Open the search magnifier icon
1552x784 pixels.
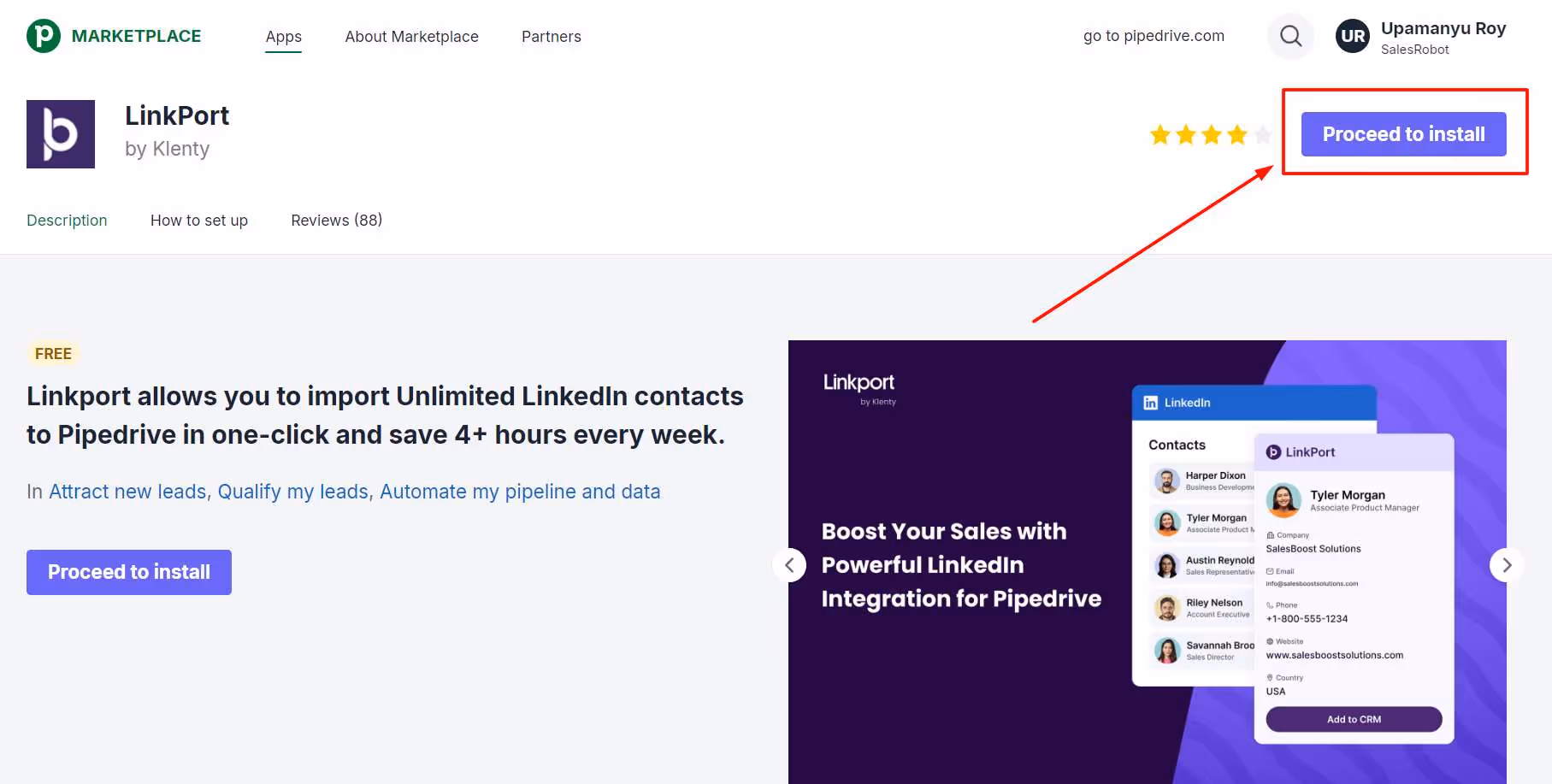point(1290,36)
